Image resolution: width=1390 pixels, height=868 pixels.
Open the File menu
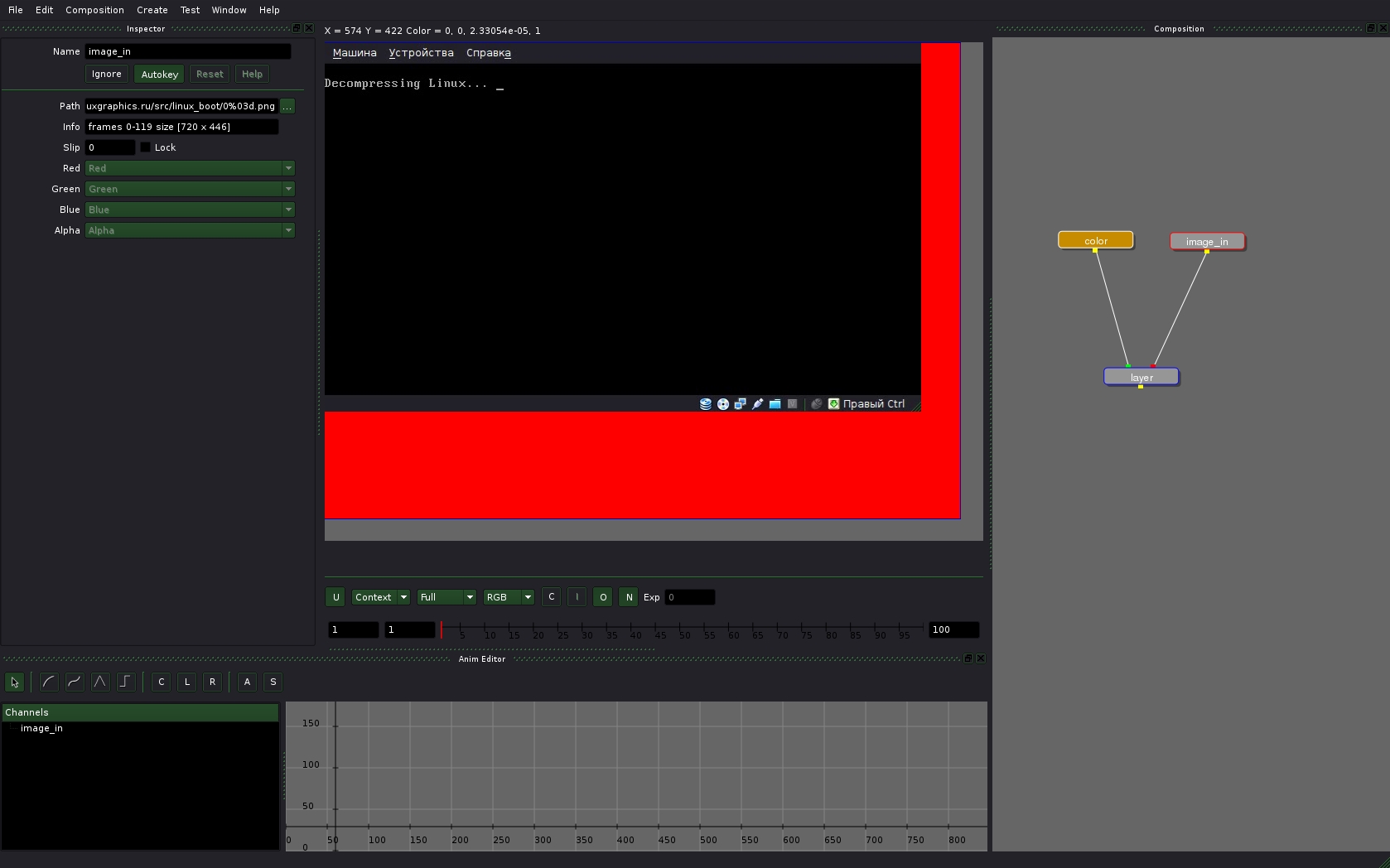[x=16, y=10]
